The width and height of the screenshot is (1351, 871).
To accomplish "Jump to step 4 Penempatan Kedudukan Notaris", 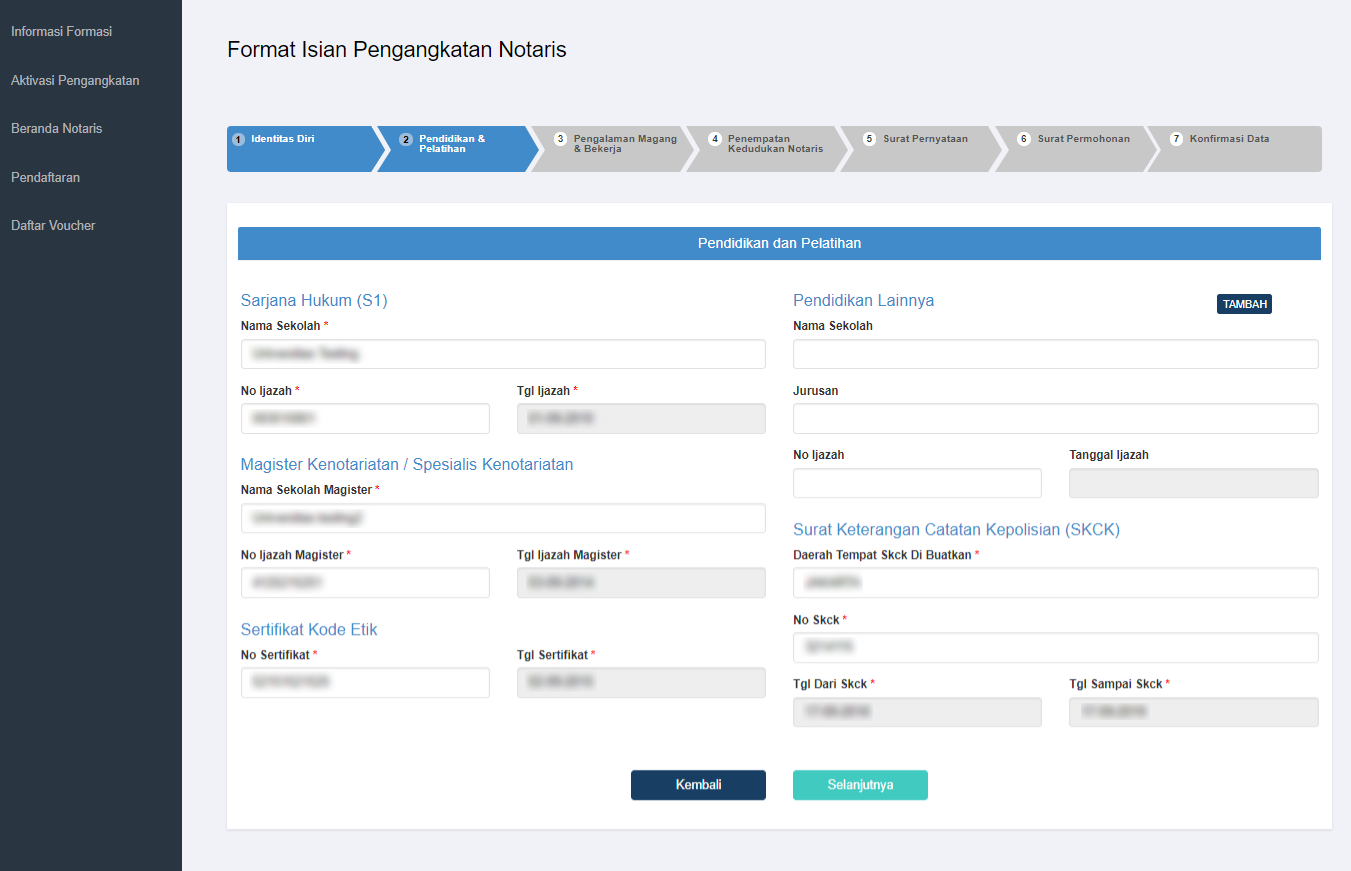I will [765, 148].
